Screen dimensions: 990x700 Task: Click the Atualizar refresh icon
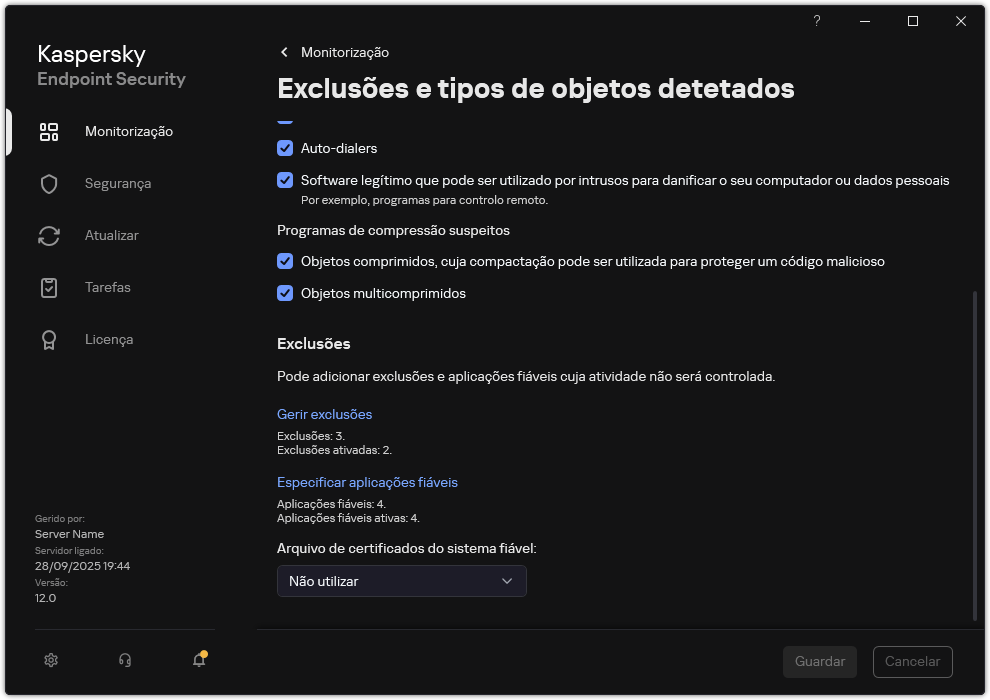point(48,235)
